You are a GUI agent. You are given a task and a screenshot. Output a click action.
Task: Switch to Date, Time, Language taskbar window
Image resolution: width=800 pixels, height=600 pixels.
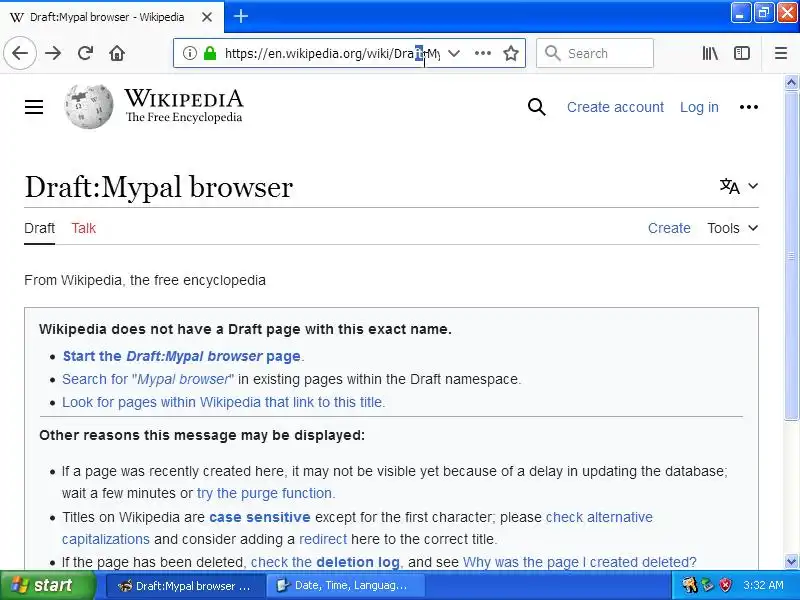click(345, 586)
